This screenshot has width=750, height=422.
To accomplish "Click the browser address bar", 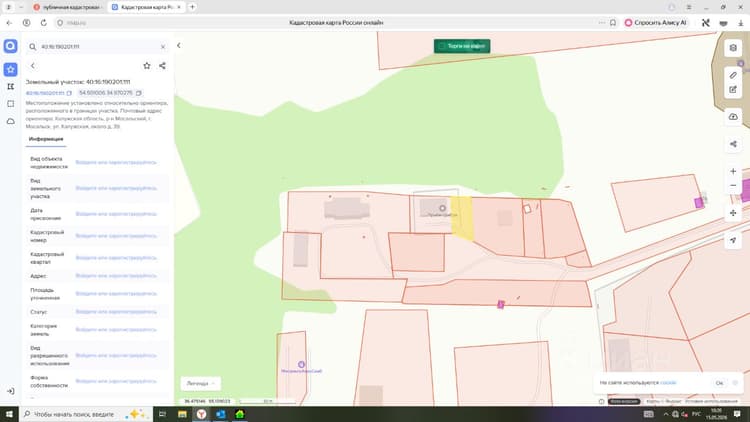I will [335, 22].
